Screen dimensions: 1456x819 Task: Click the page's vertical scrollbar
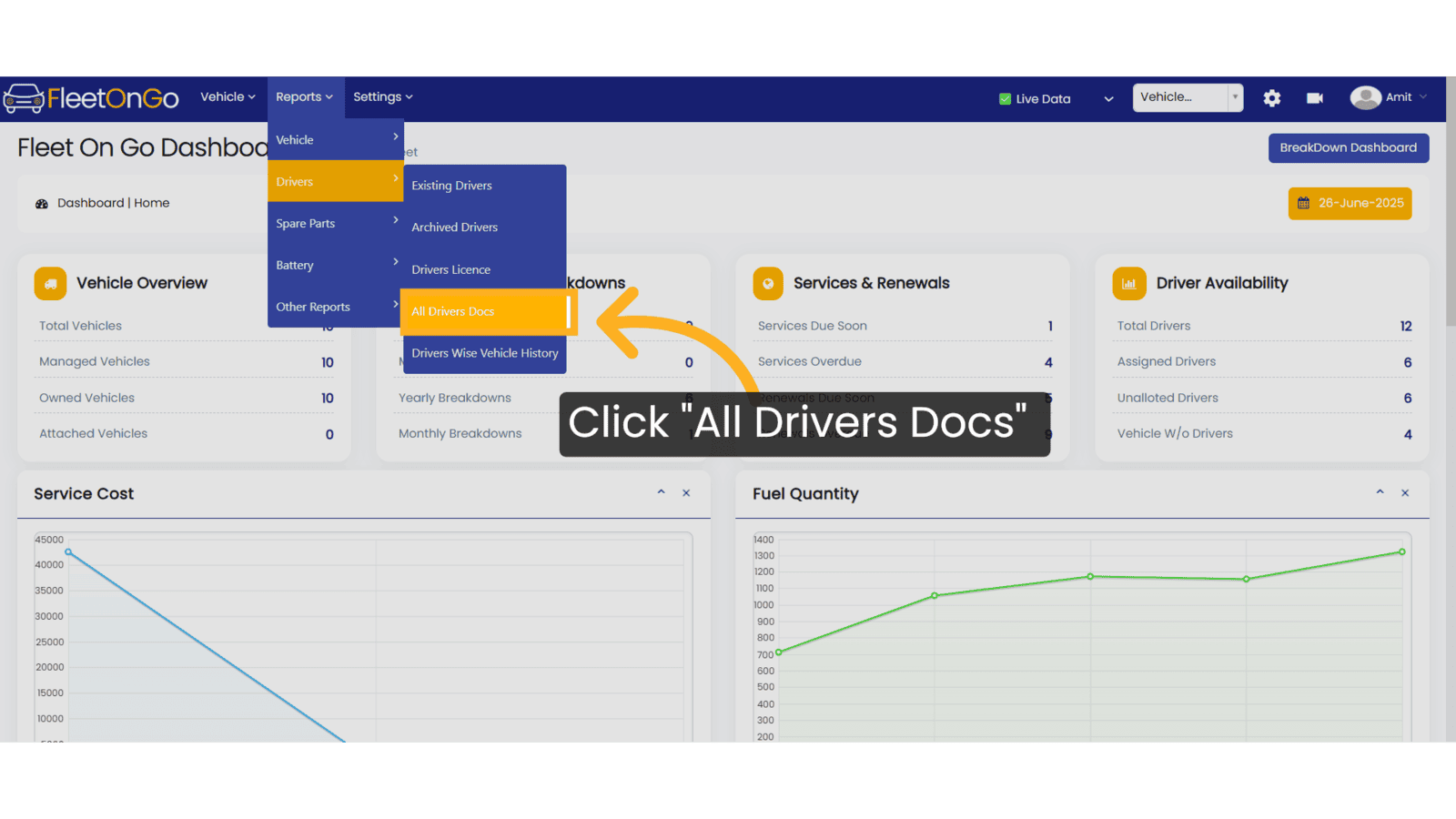pos(1451,200)
